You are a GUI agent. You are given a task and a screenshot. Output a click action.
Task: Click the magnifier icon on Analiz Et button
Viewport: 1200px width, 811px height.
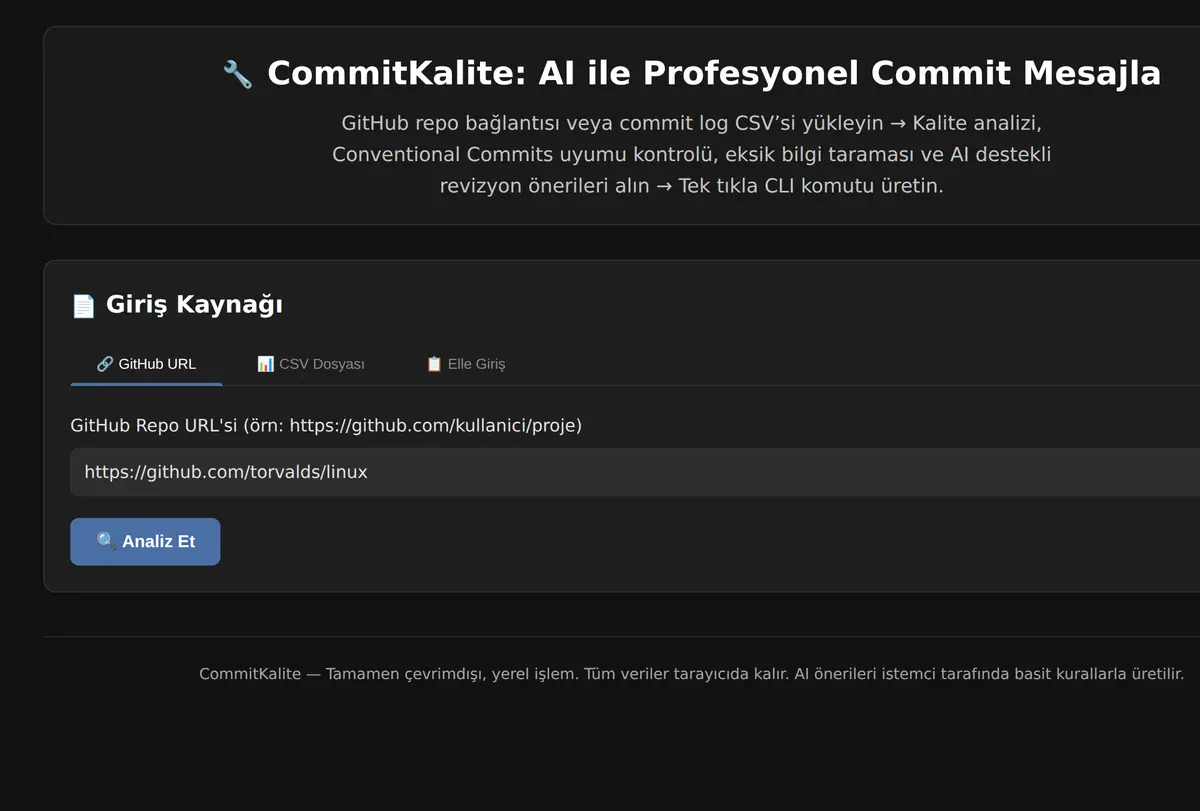tap(107, 541)
